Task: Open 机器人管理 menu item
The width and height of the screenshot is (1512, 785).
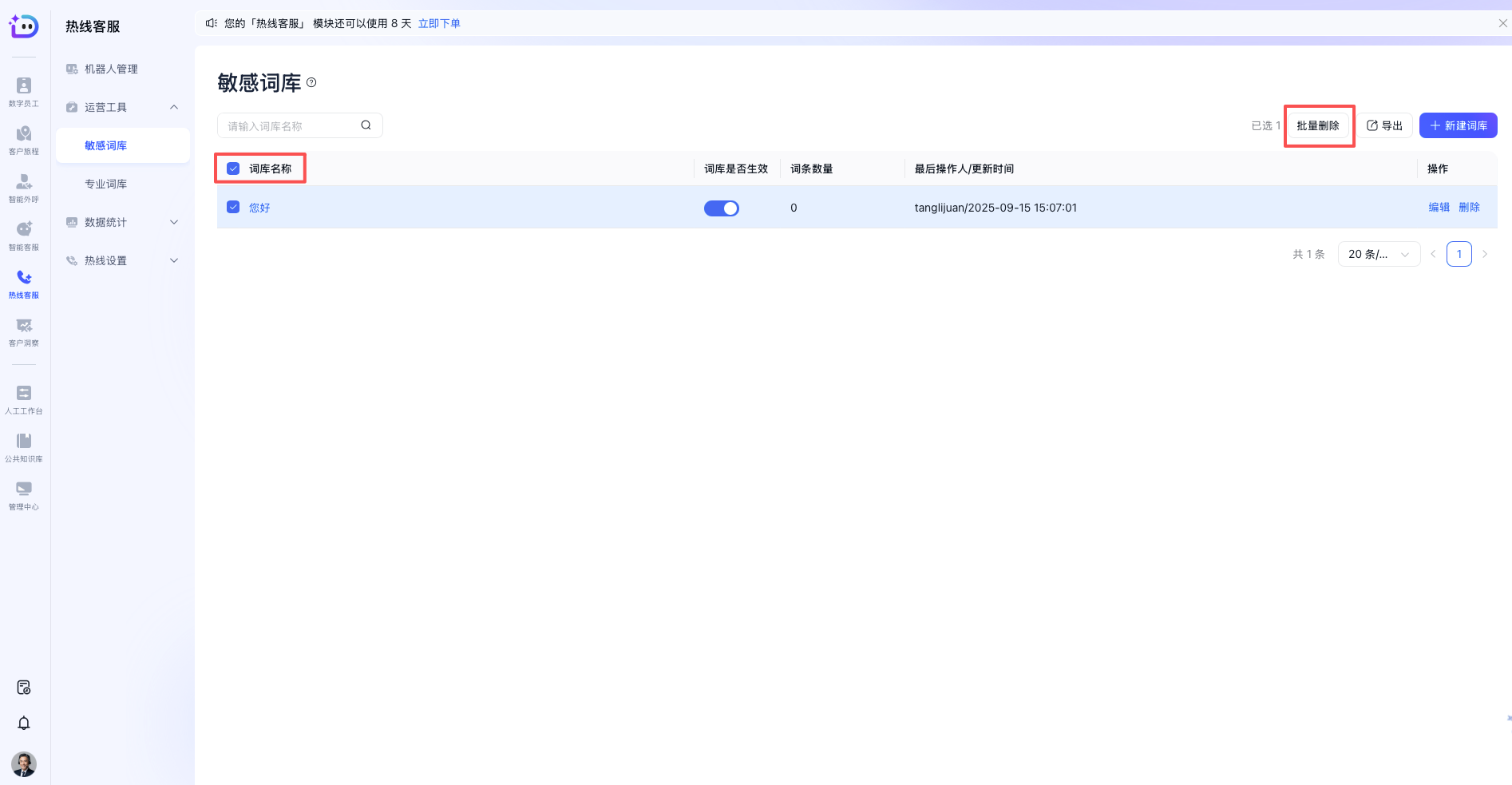Action: 111,69
